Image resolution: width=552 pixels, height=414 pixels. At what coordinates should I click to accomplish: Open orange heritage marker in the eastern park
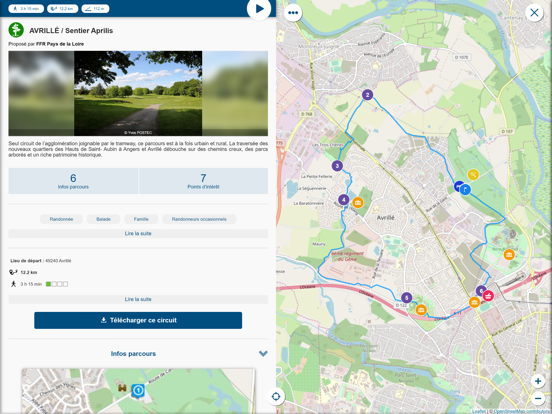point(509,254)
